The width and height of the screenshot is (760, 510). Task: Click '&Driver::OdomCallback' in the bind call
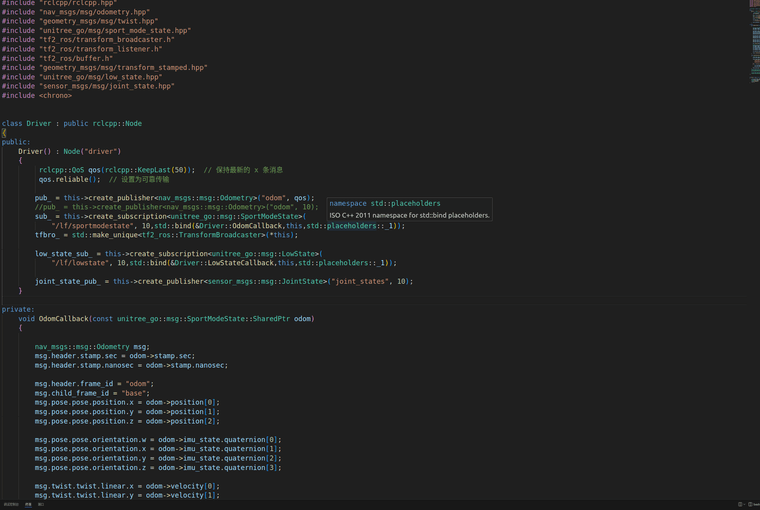(x=238, y=226)
